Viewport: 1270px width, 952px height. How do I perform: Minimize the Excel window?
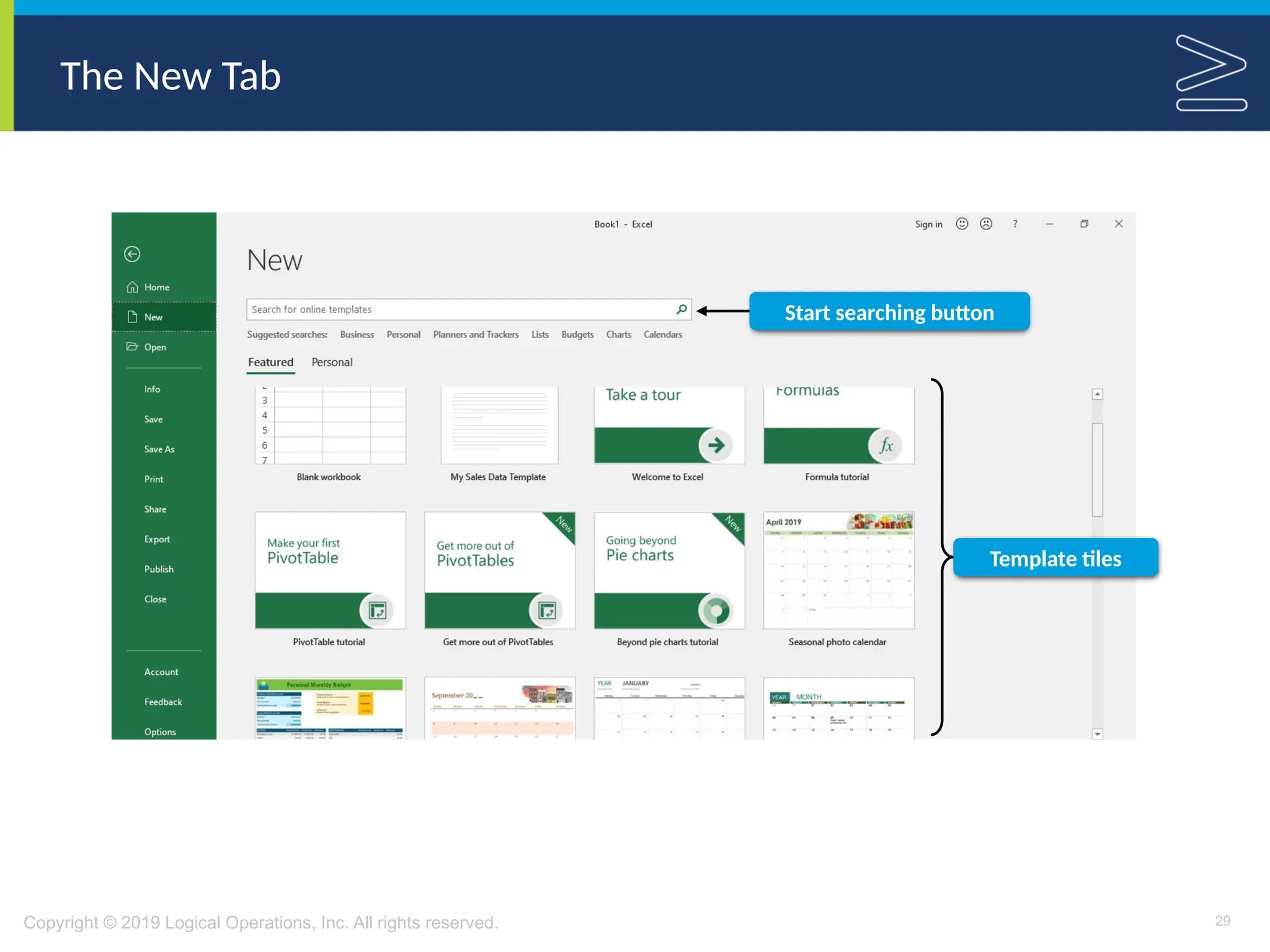point(1050,224)
